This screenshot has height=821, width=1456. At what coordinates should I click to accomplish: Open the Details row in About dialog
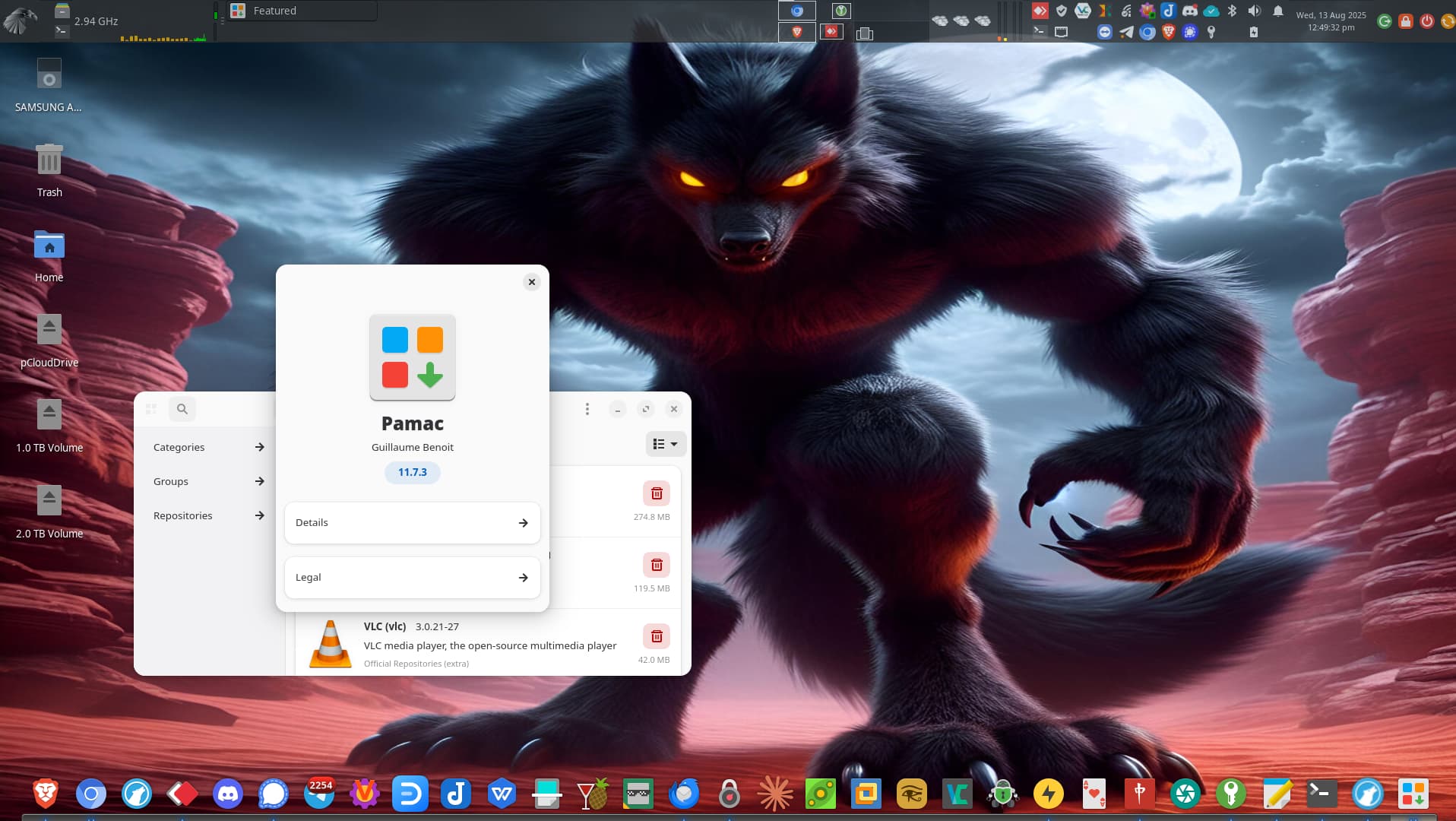click(x=412, y=523)
